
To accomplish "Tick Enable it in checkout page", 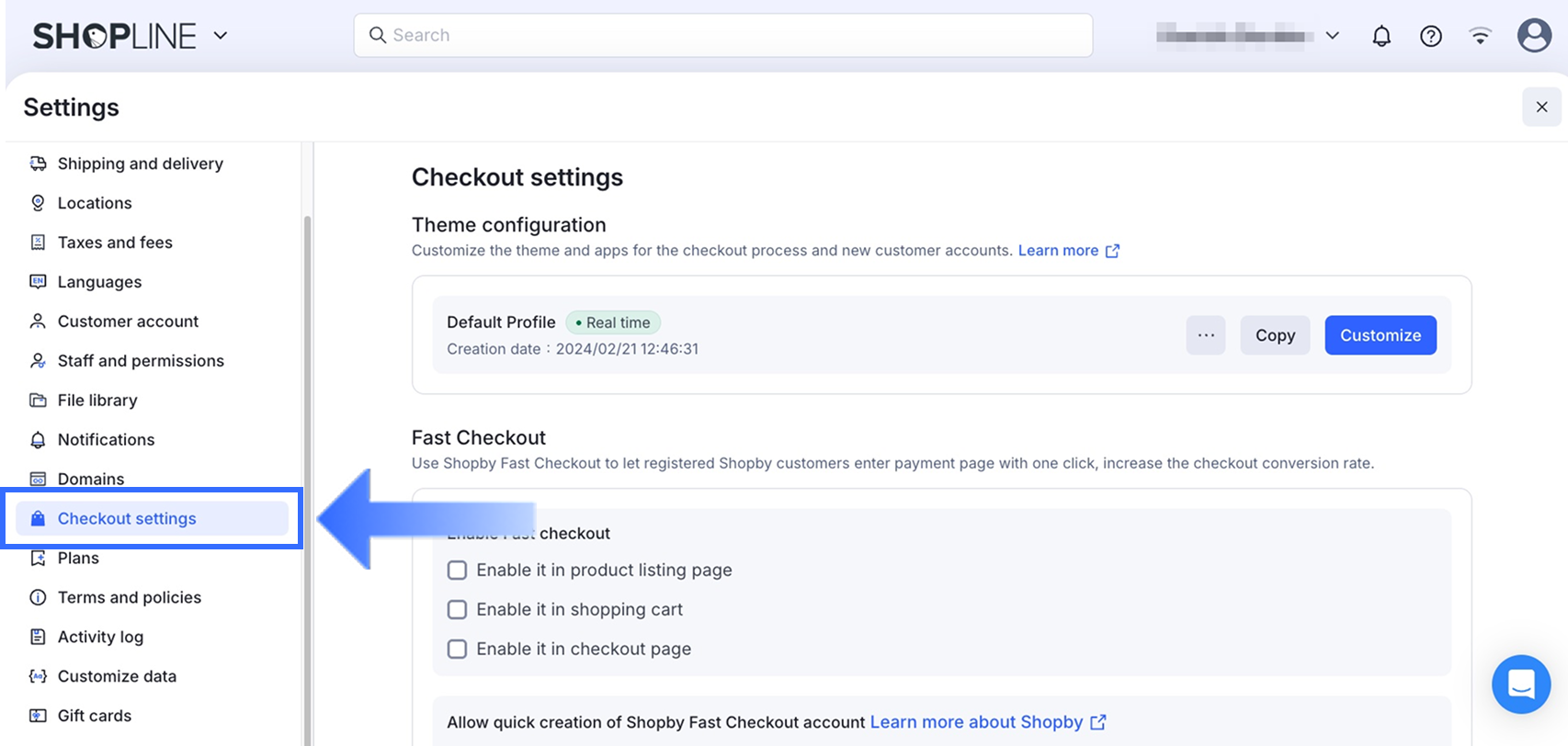I will (x=457, y=650).
